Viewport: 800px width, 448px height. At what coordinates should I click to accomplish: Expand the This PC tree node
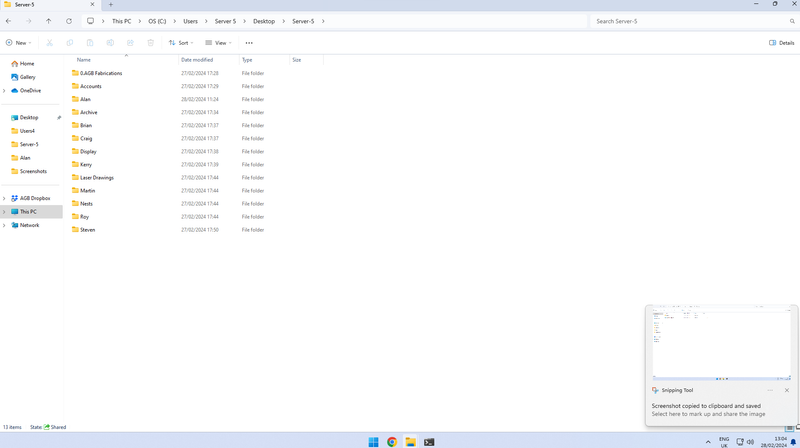click(x=4, y=212)
